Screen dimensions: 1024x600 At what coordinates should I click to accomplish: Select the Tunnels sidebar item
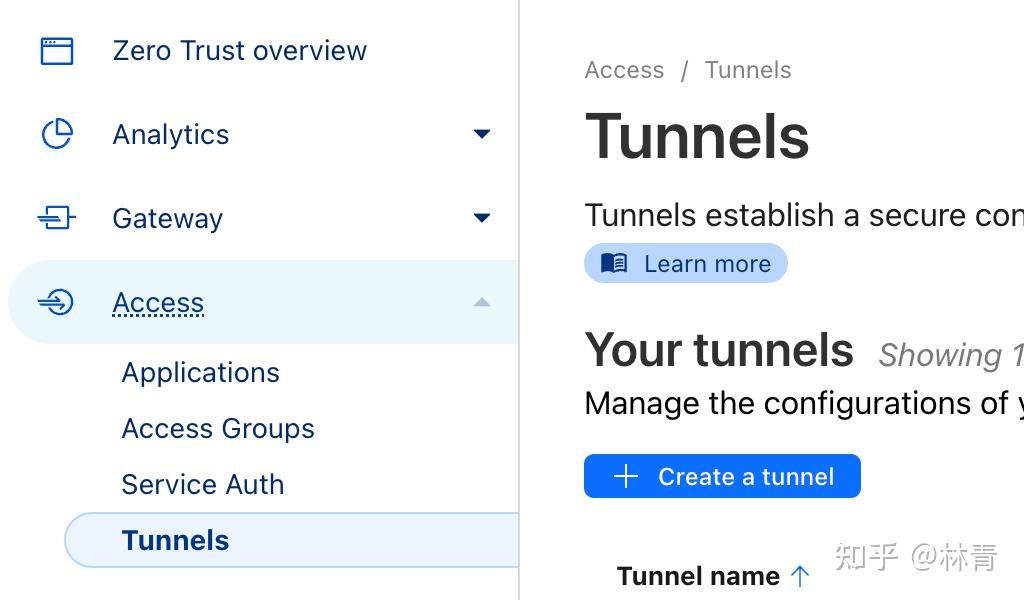pyautogui.click(x=176, y=541)
